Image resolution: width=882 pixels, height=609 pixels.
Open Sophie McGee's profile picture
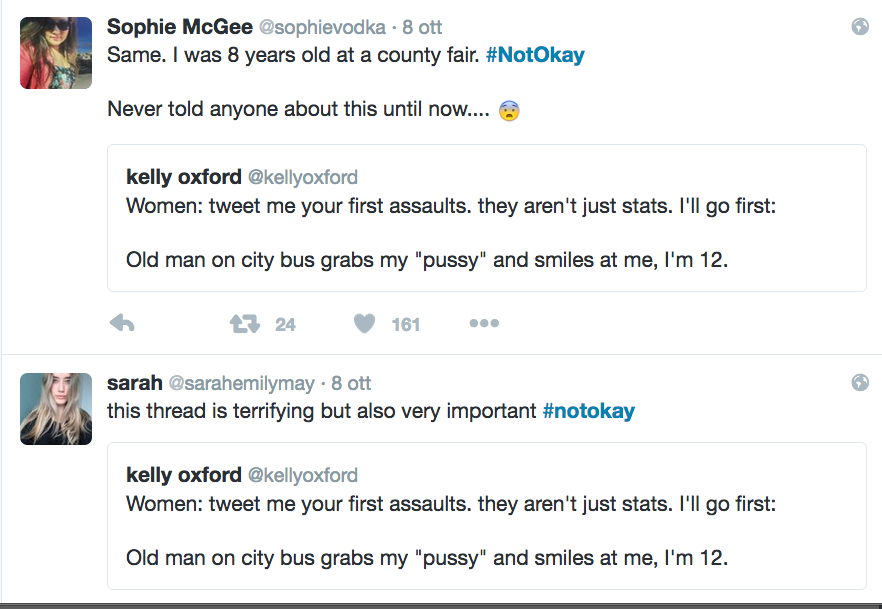[56, 53]
